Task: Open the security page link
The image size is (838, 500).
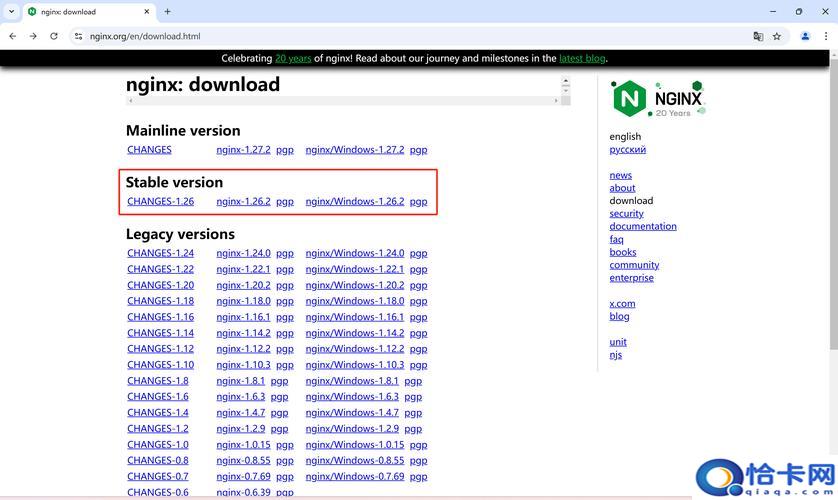Action: click(626, 214)
